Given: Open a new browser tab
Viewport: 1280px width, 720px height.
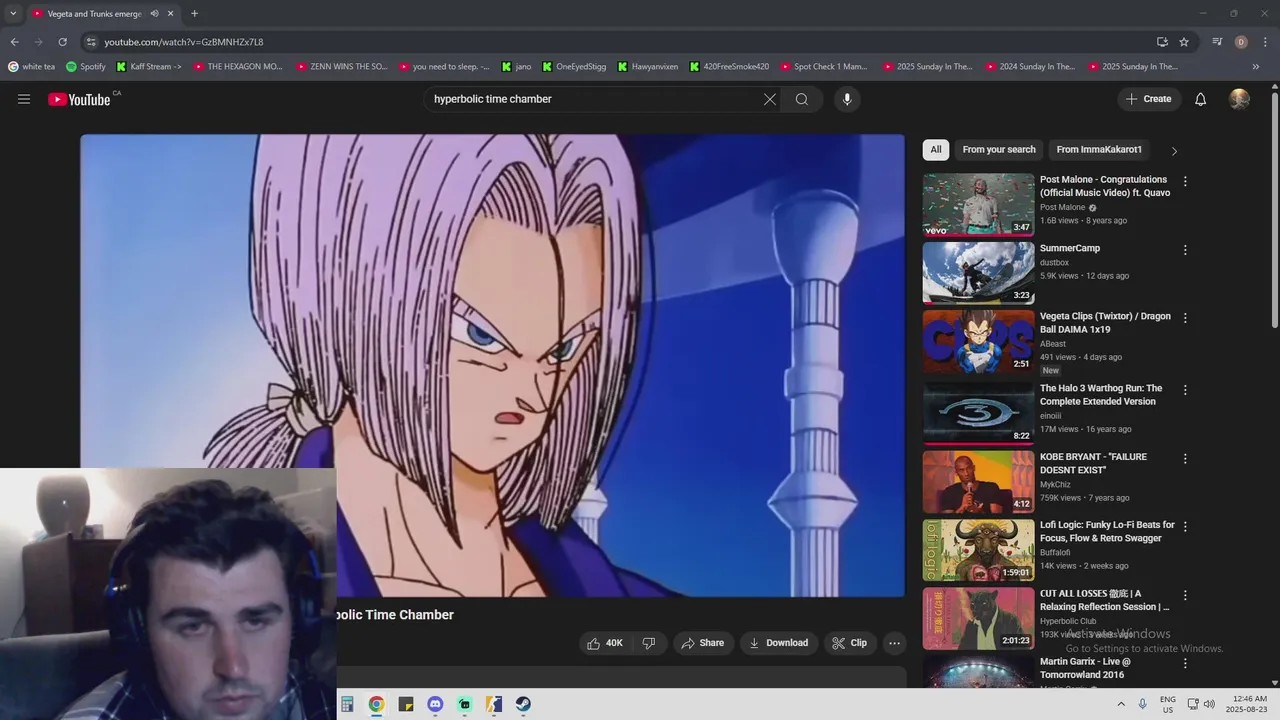Looking at the screenshot, I should (x=194, y=14).
